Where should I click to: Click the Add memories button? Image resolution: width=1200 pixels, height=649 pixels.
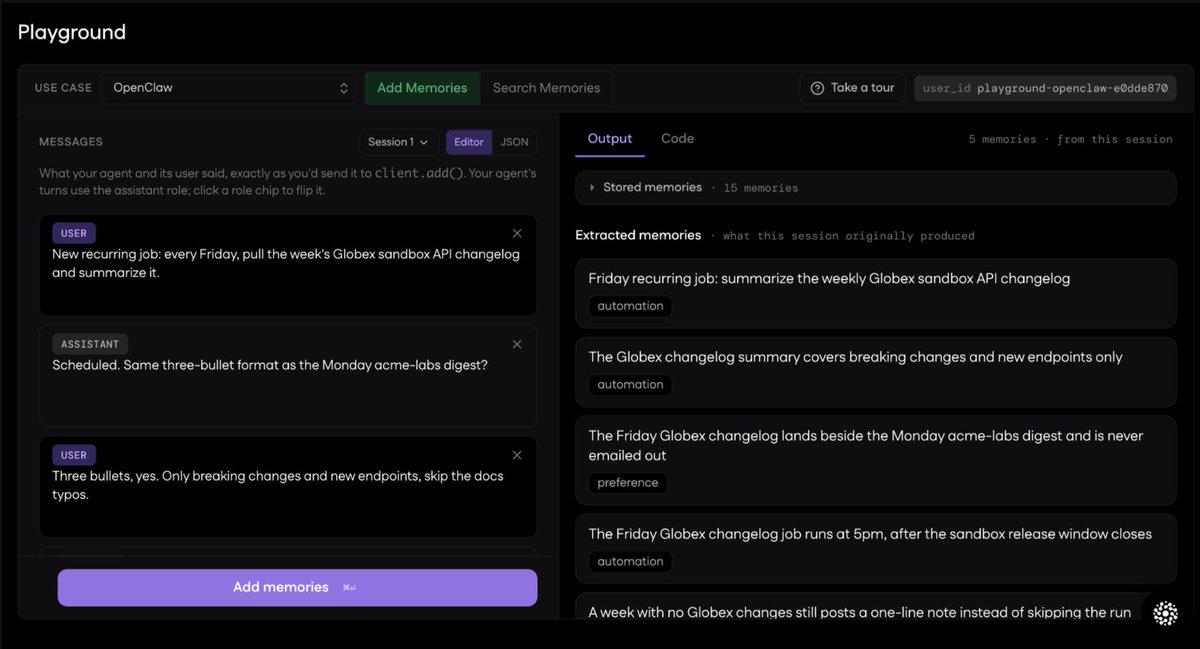[x=297, y=587]
